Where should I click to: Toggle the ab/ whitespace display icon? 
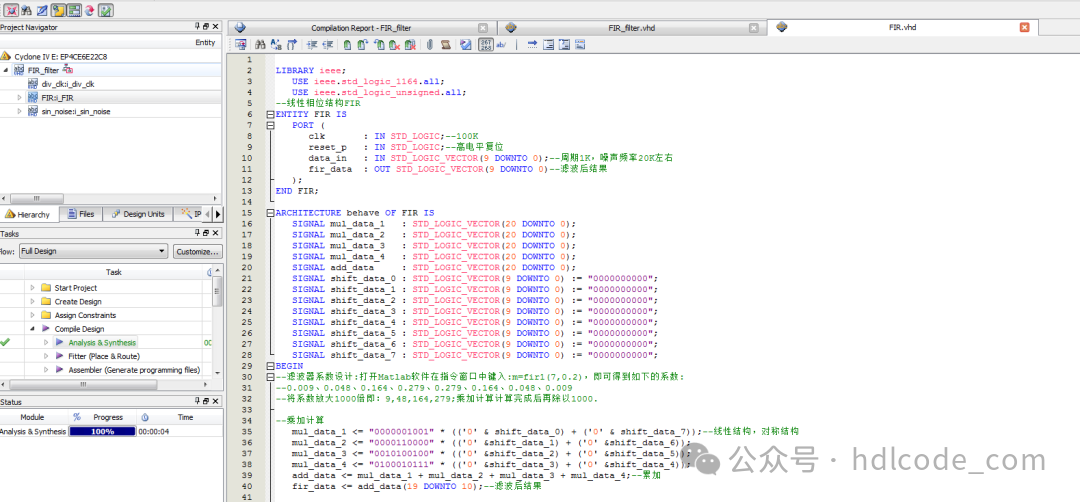point(501,45)
